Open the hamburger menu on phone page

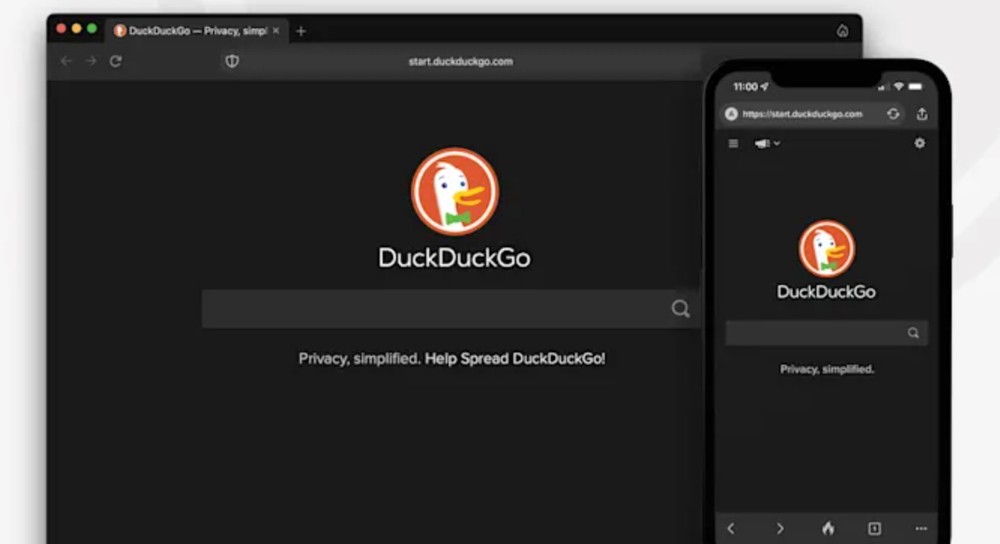(x=733, y=143)
